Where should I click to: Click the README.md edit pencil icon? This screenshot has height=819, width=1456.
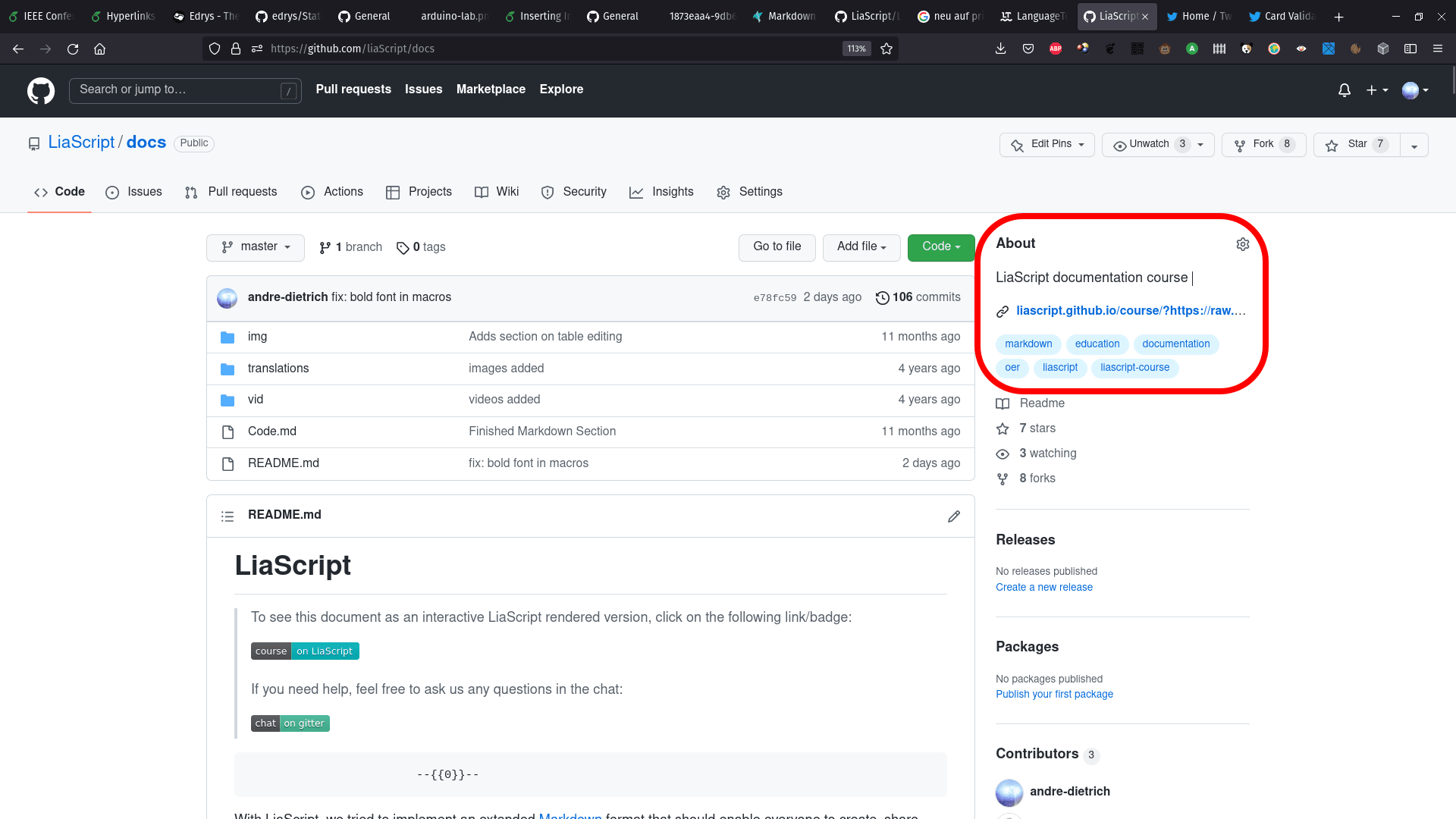953,514
